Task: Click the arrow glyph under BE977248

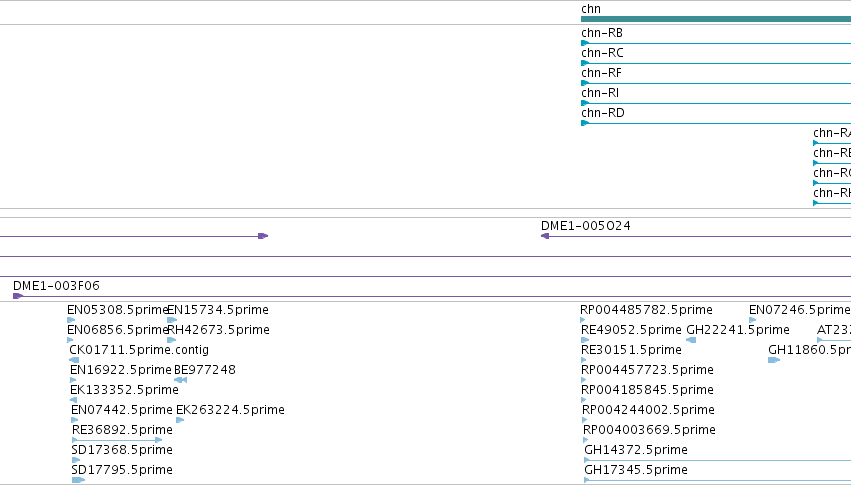Action: click(181, 380)
